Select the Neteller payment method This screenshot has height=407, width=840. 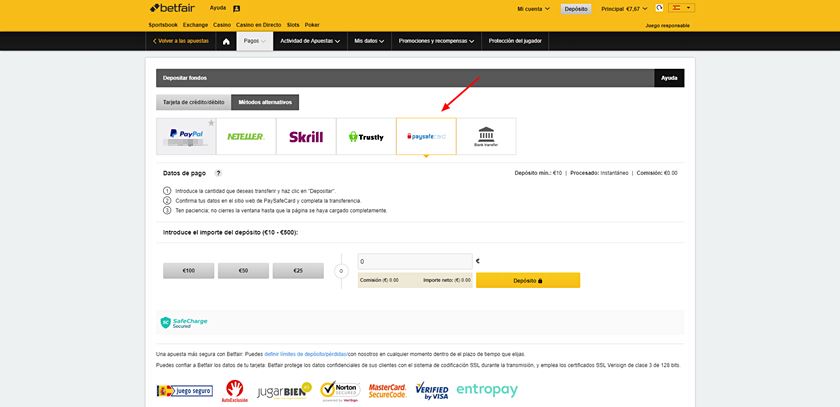(246, 137)
